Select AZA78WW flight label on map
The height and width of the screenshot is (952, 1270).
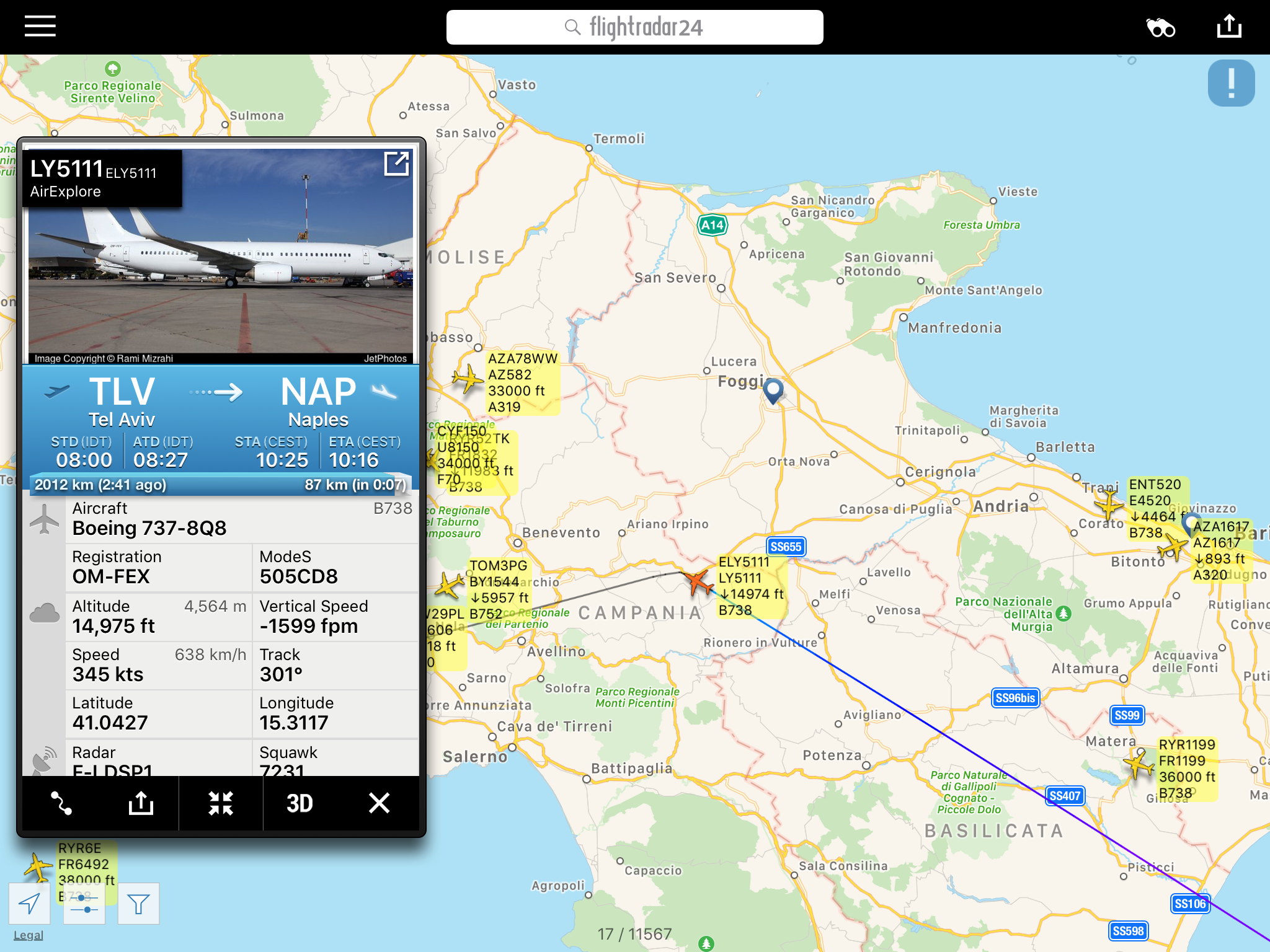(522, 382)
